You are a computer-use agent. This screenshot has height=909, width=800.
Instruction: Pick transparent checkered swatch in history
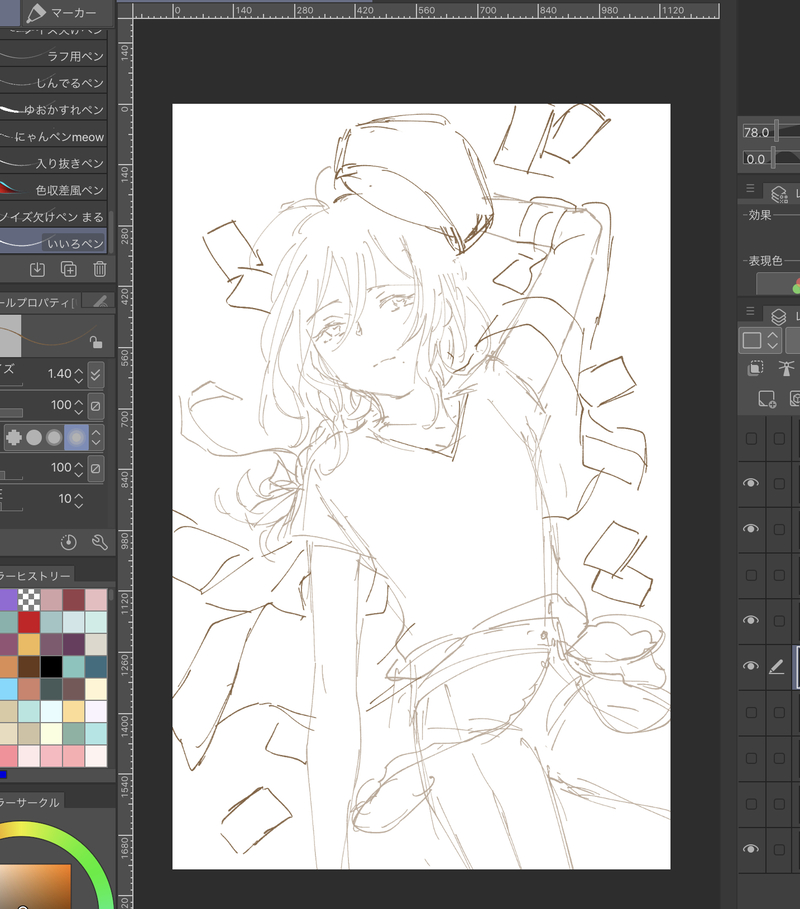pos(29,599)
